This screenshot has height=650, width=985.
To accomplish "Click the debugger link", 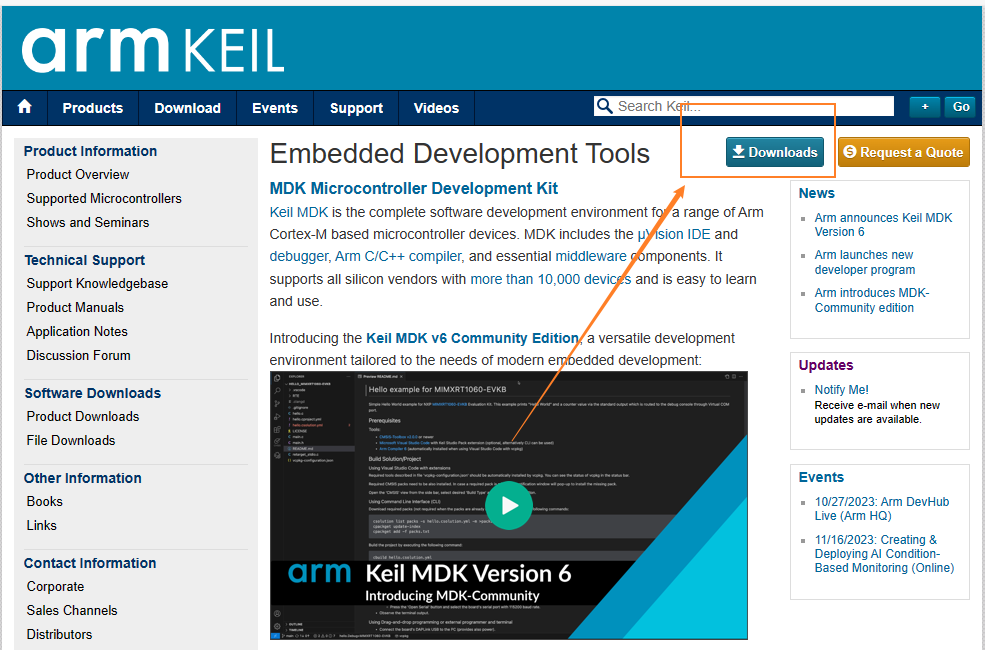I will click(298, 256).
